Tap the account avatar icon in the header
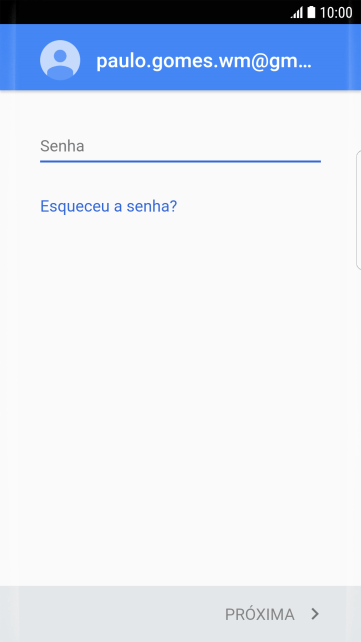 (x=60, y=60)
